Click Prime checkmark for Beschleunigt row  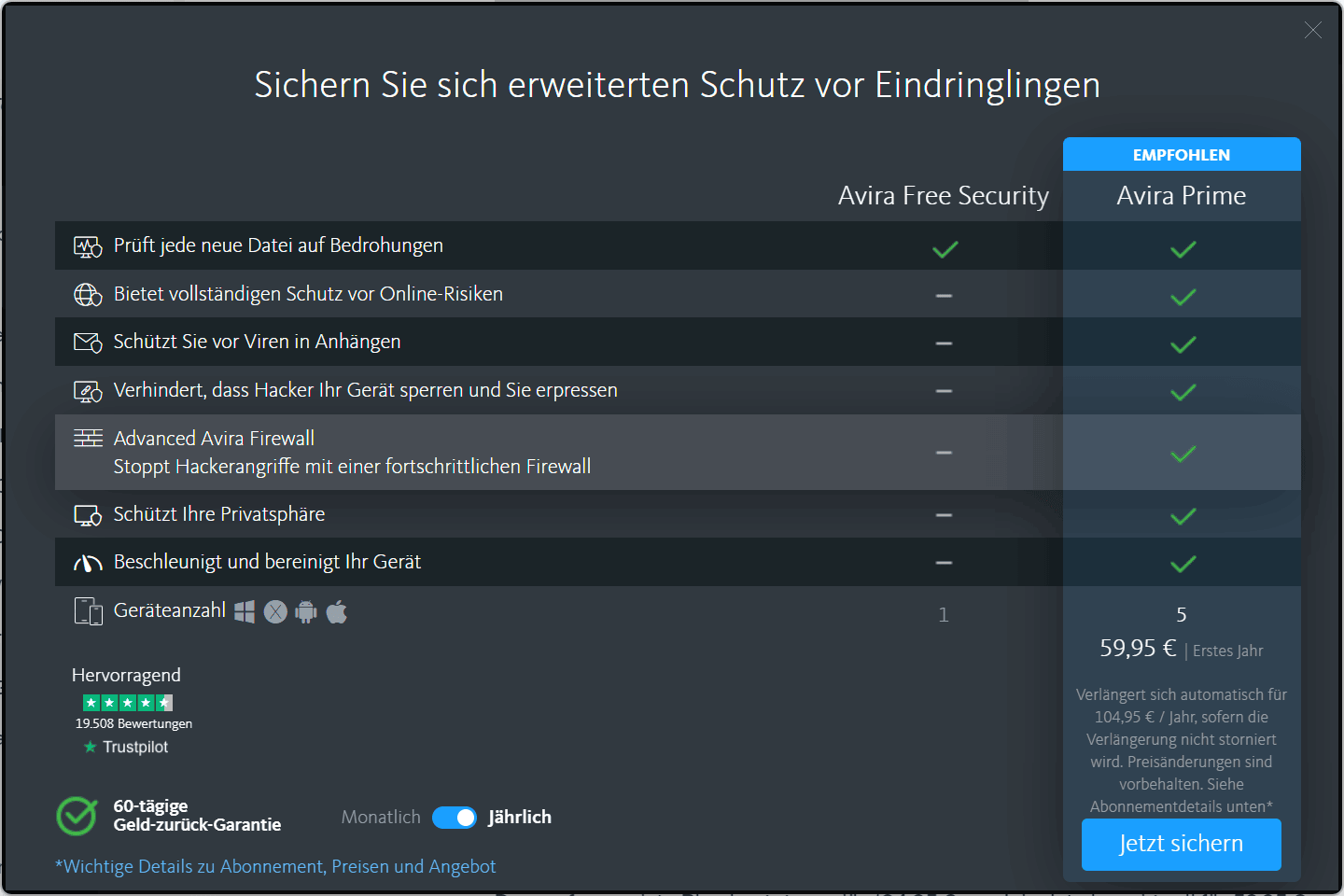[x=1183, y=564]
